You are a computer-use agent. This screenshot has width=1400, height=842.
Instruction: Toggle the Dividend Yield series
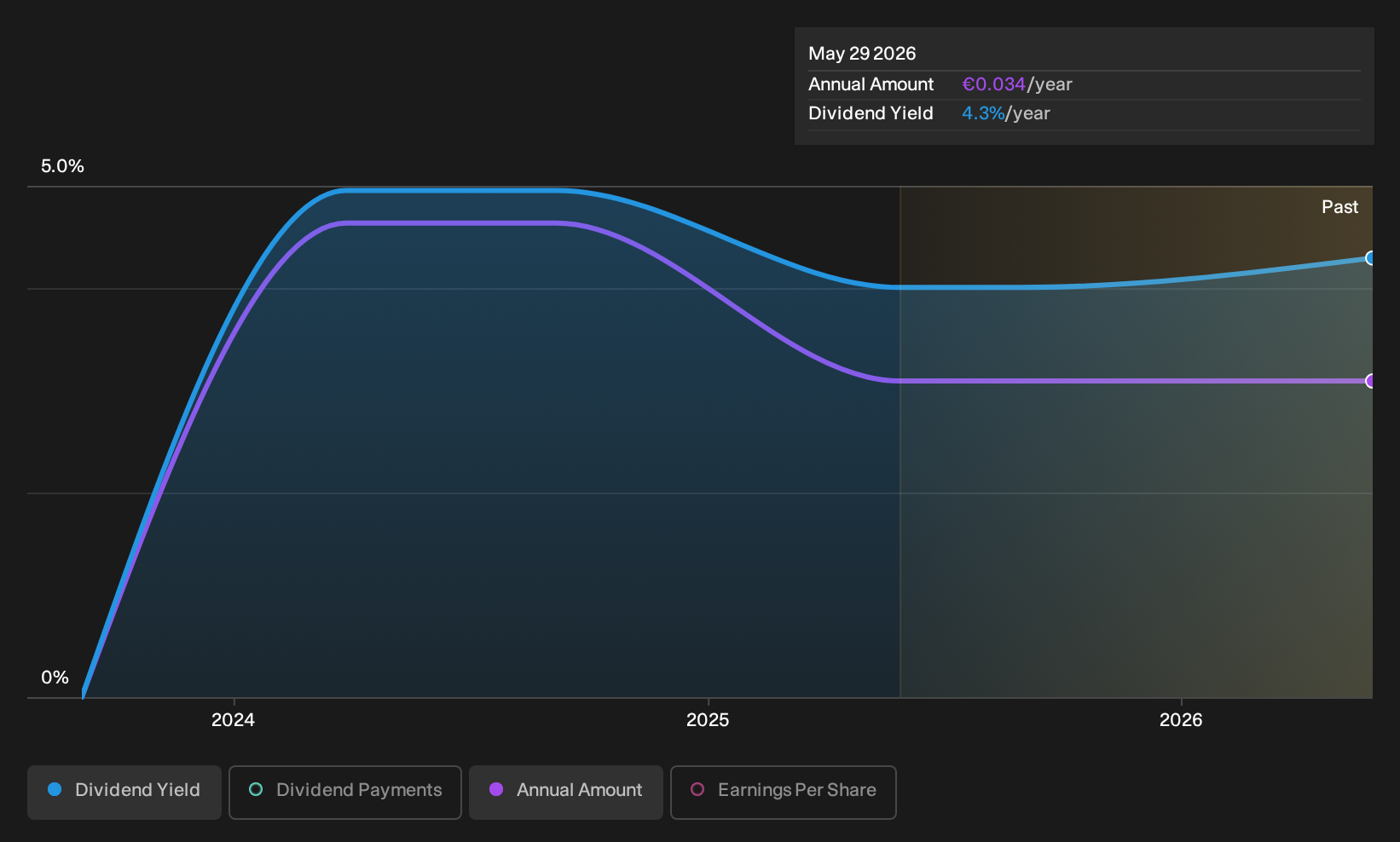(124, 792)
